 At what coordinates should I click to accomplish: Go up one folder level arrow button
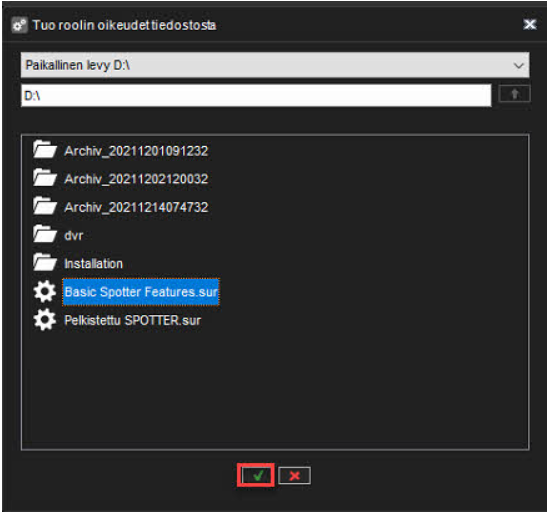coord(515,94)
